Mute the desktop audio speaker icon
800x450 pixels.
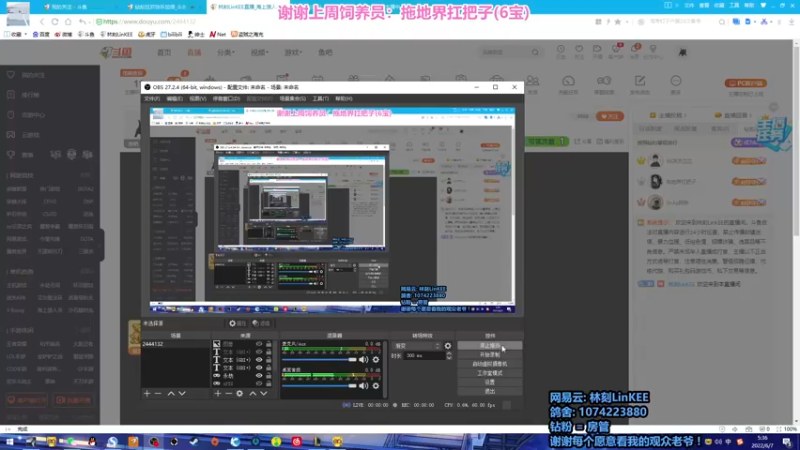[x=363, y=386]
